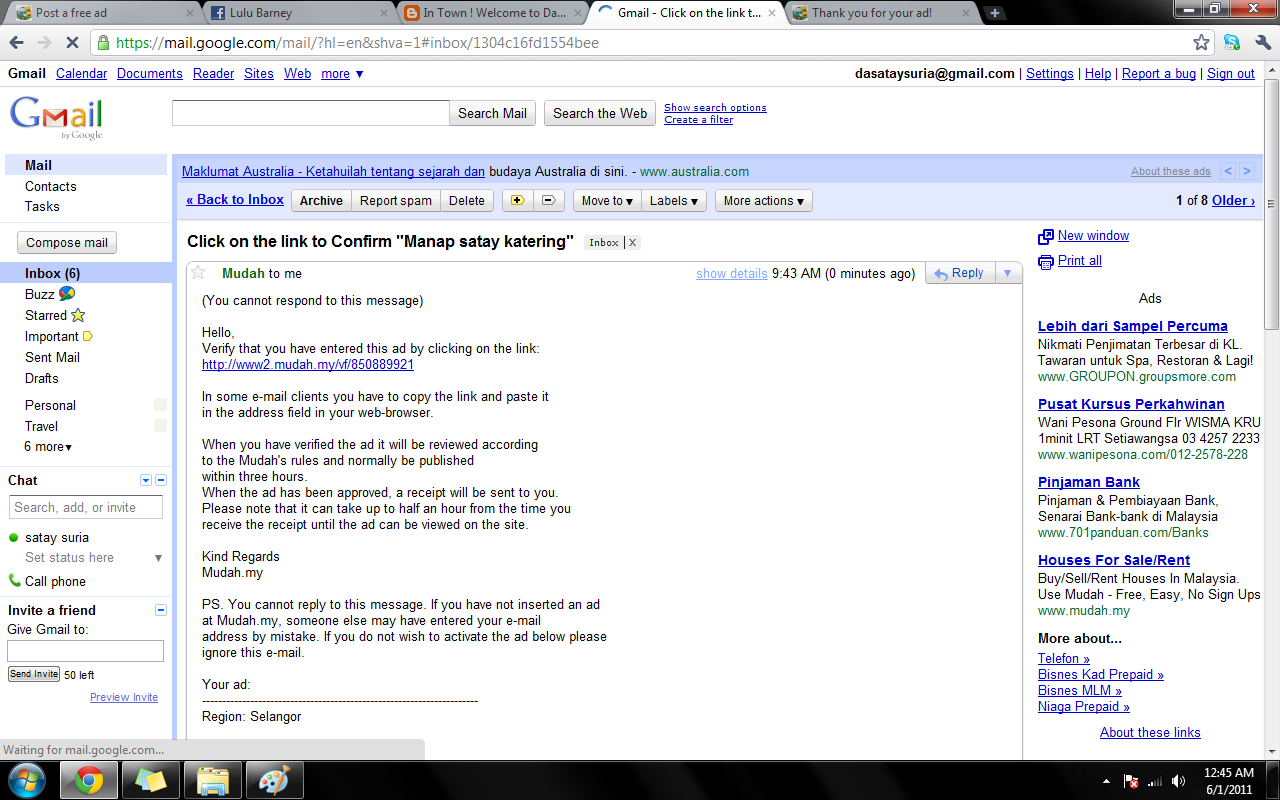Open file explorer from taskbar
The width and height of the screenshot is (1280, 800).
(x=212, y=780)
